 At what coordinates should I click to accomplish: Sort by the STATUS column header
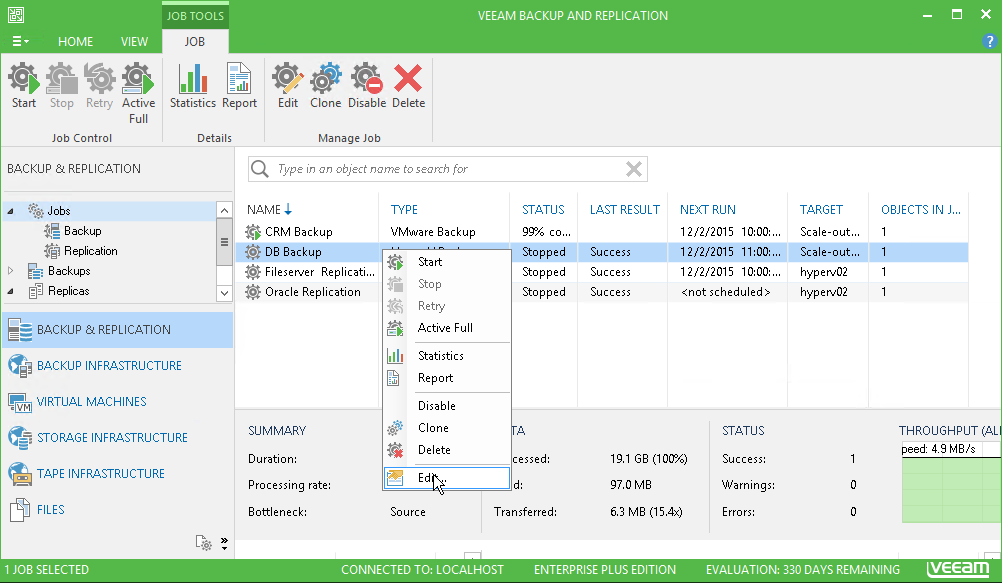click(543, 210)
